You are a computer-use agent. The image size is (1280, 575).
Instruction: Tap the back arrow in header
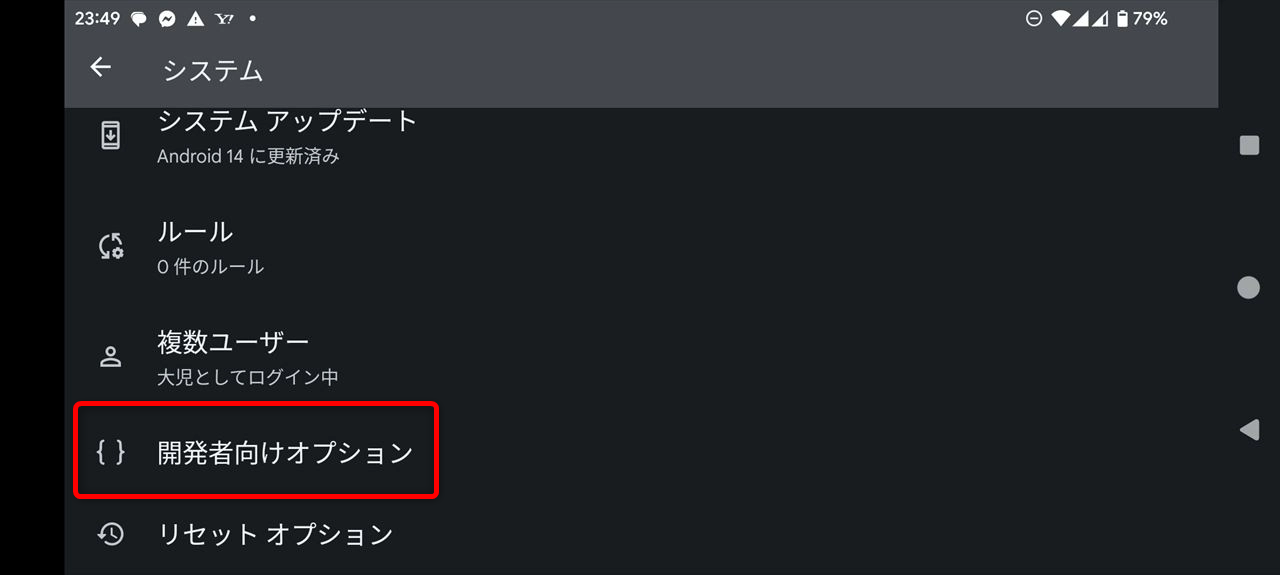(100, 67)
